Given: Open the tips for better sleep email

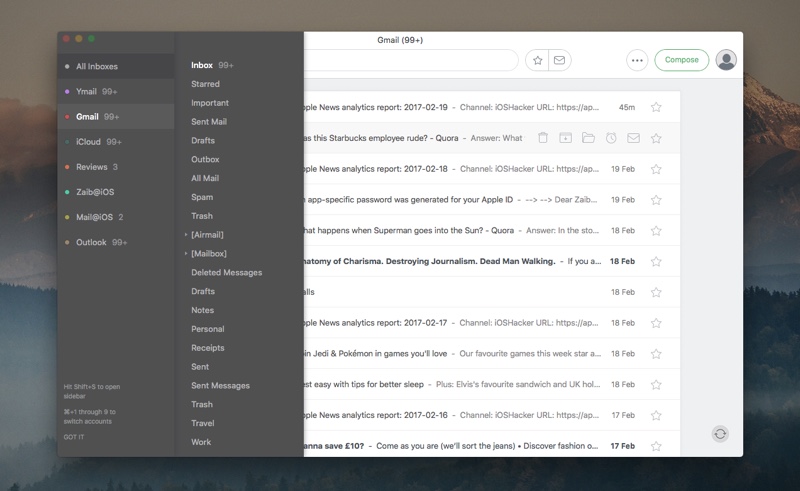Looking at the screenshot, I should pos(492,384).
